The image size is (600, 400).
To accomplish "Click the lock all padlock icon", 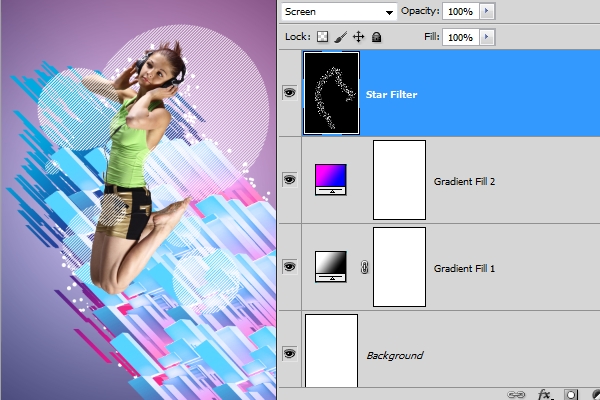I will pos(376,37).
